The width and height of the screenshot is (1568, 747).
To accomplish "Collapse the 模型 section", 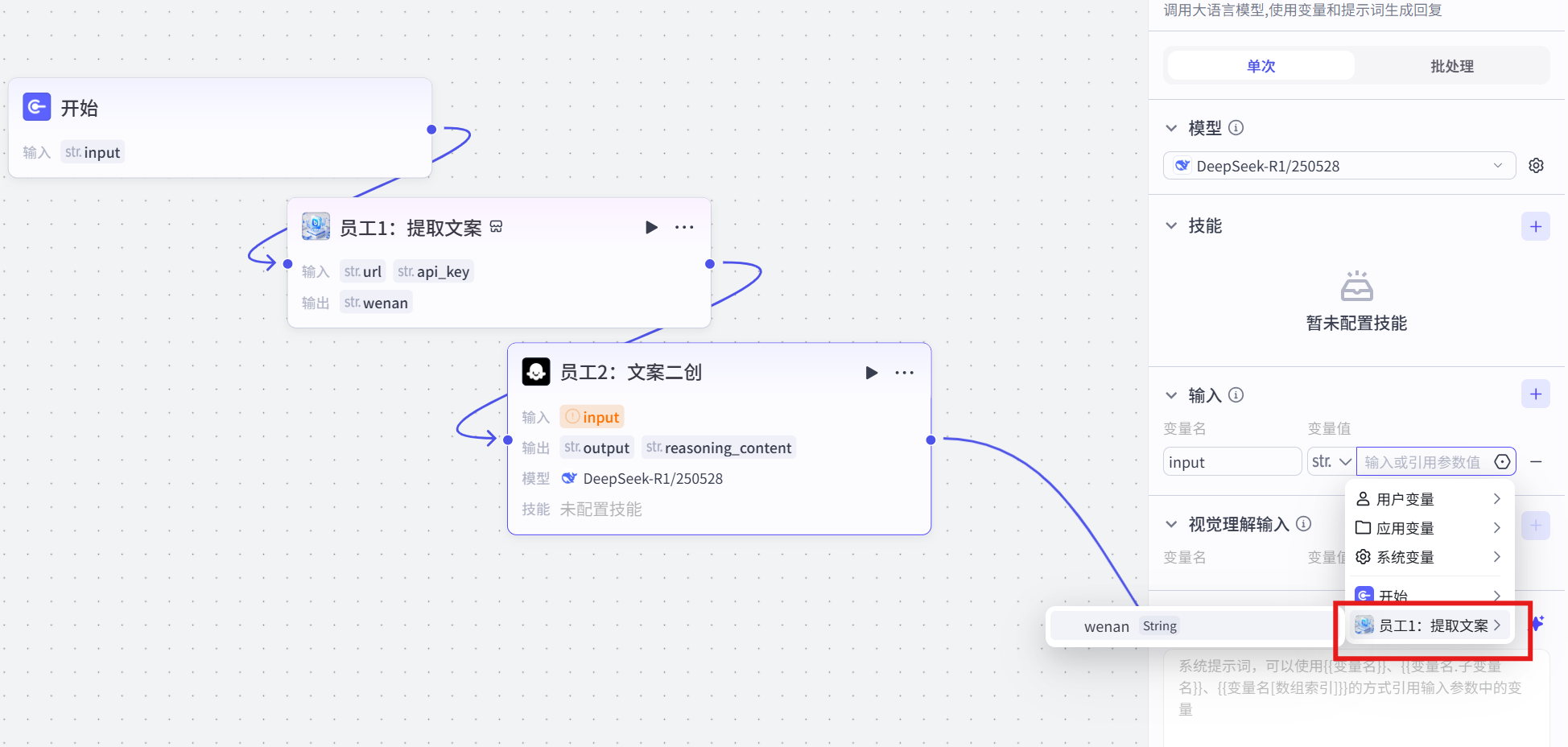I will pos(1172,128).
